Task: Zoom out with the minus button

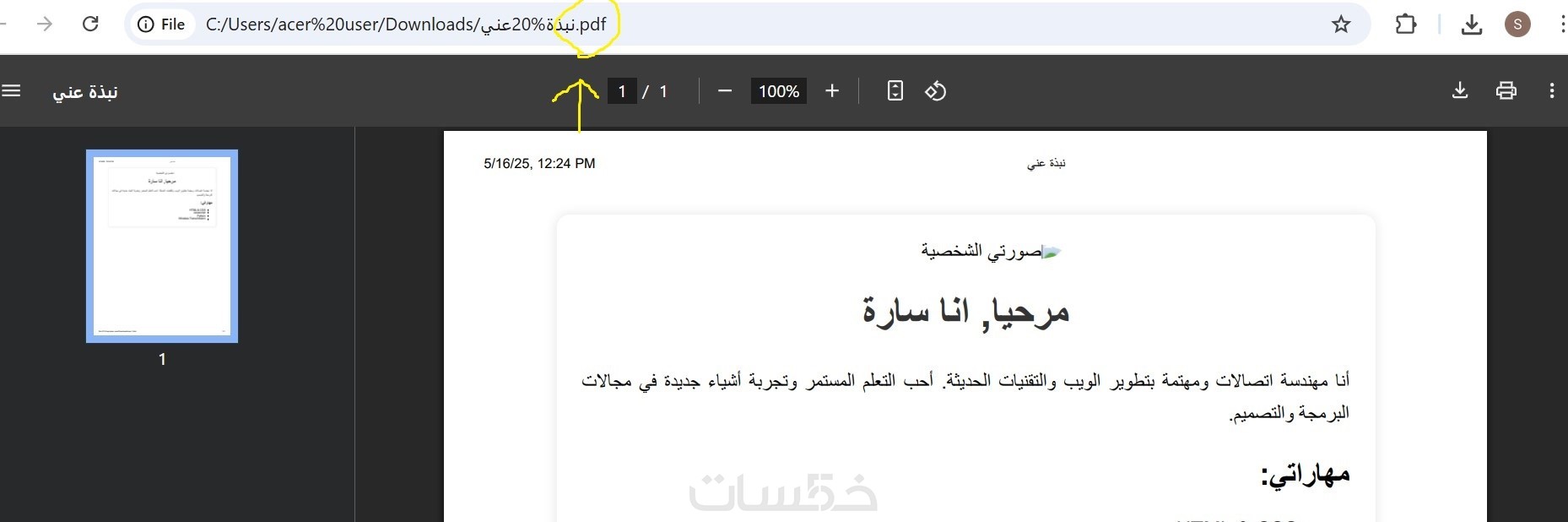Action: click(725, 90)
